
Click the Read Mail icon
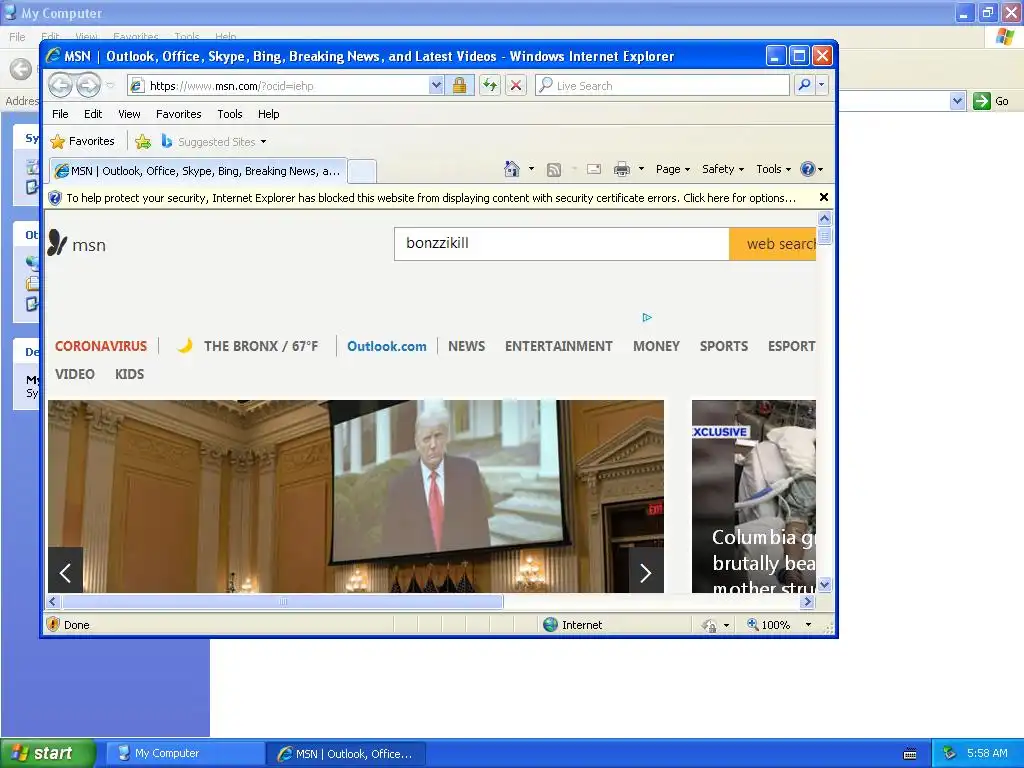click(x=594, y=169)
